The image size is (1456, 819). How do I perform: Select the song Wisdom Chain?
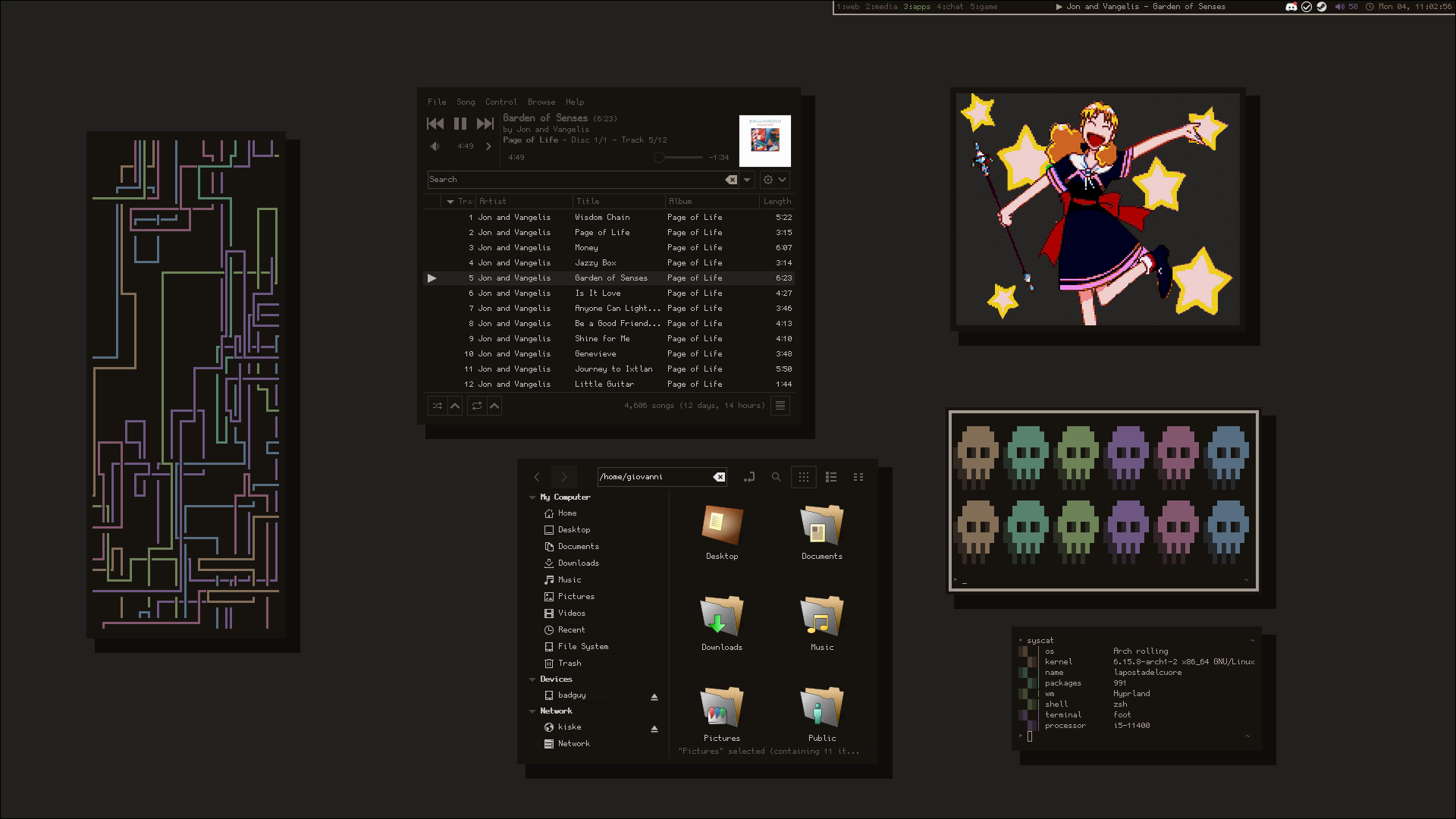point(608,218)
